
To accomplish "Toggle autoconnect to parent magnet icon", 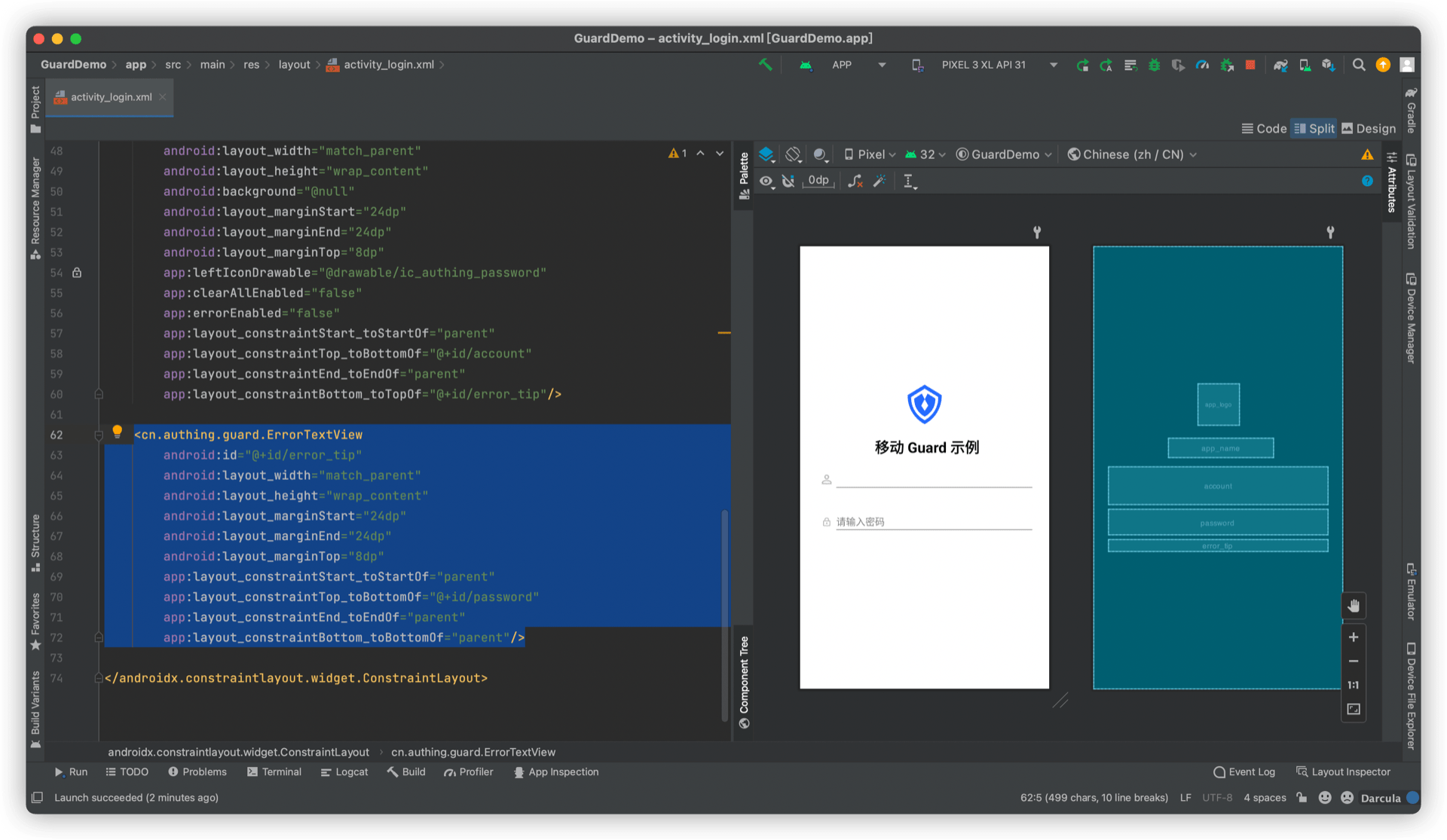I will (x=788, y=181).
